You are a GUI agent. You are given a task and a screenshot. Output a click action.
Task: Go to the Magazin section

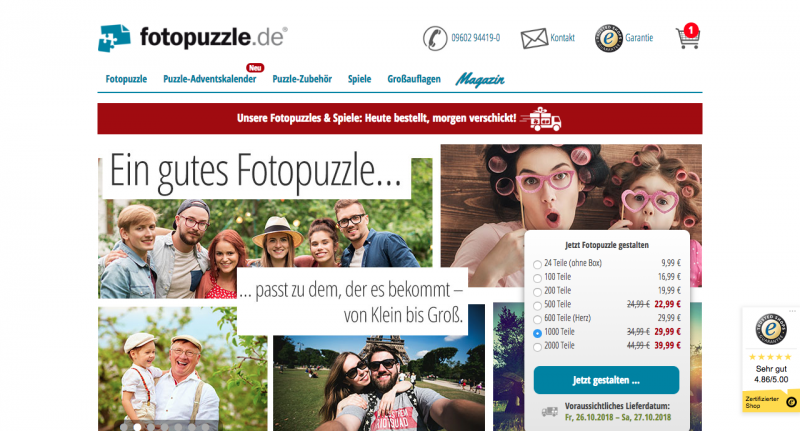coord(480,80)
